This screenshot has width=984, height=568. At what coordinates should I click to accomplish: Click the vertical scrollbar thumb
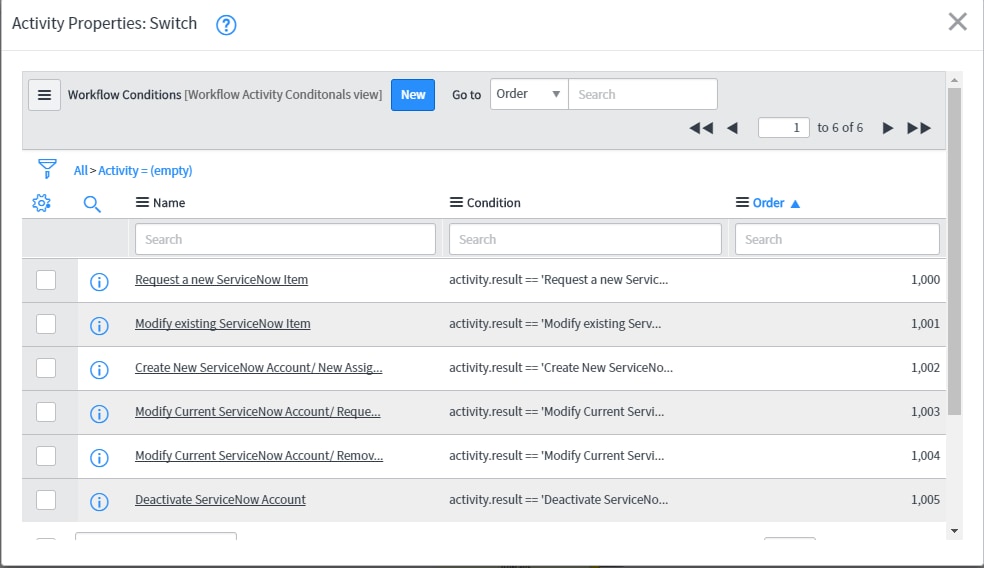(955, 251)
